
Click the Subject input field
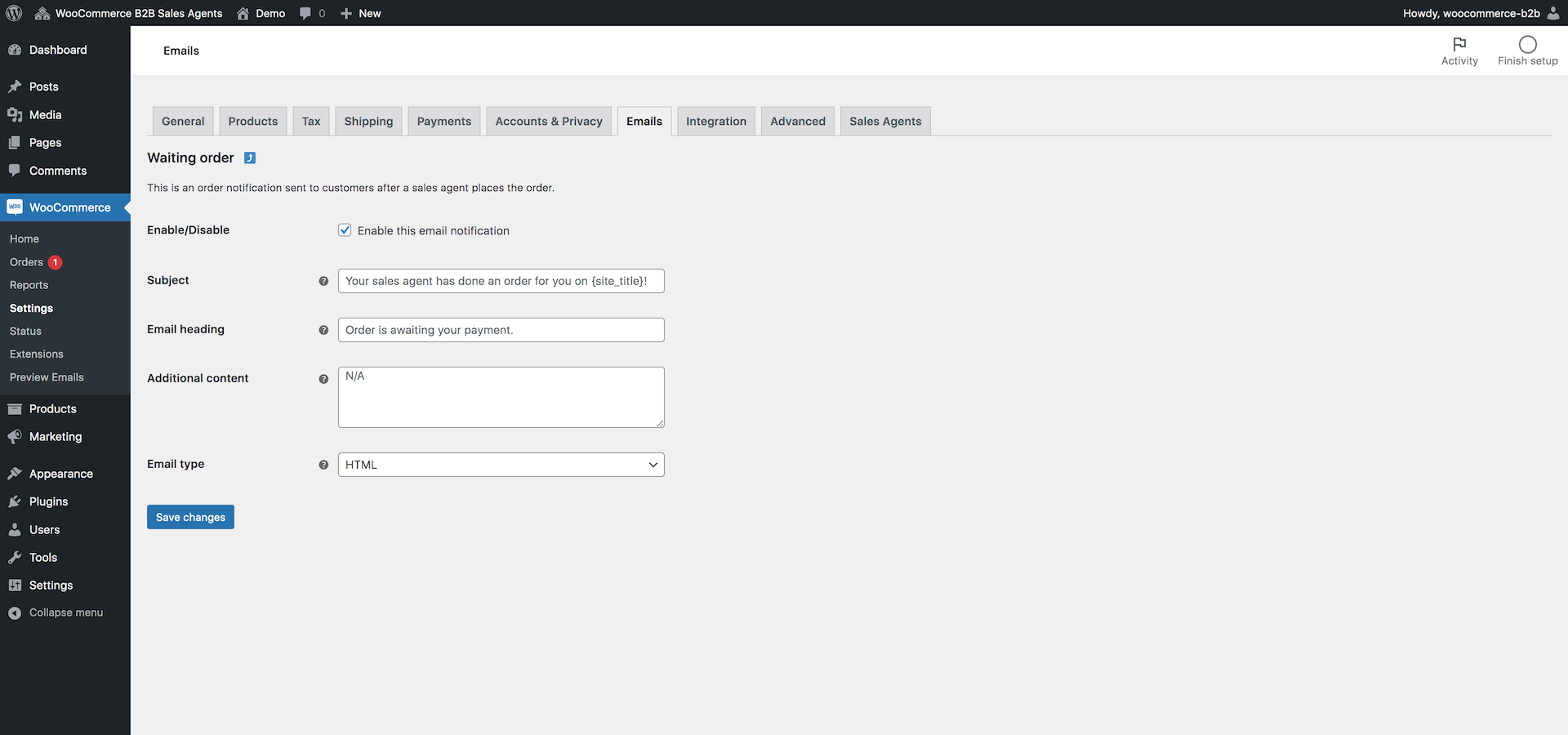click(501, 281)
